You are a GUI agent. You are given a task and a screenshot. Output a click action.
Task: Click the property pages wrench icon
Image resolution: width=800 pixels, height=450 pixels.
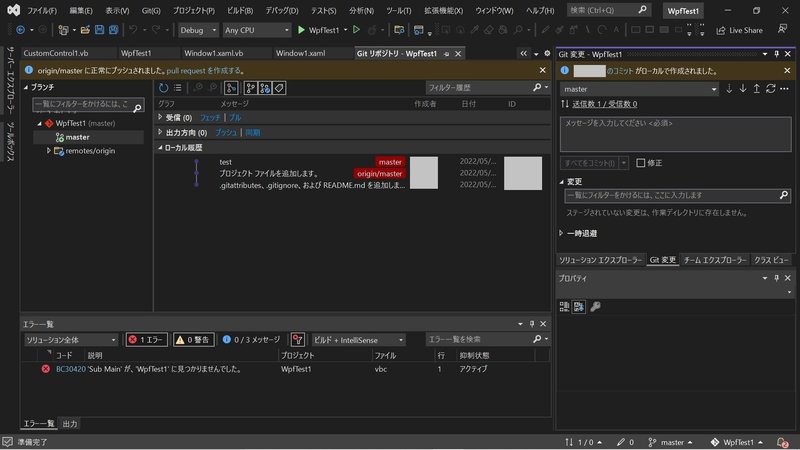click(x=595, y=307)
